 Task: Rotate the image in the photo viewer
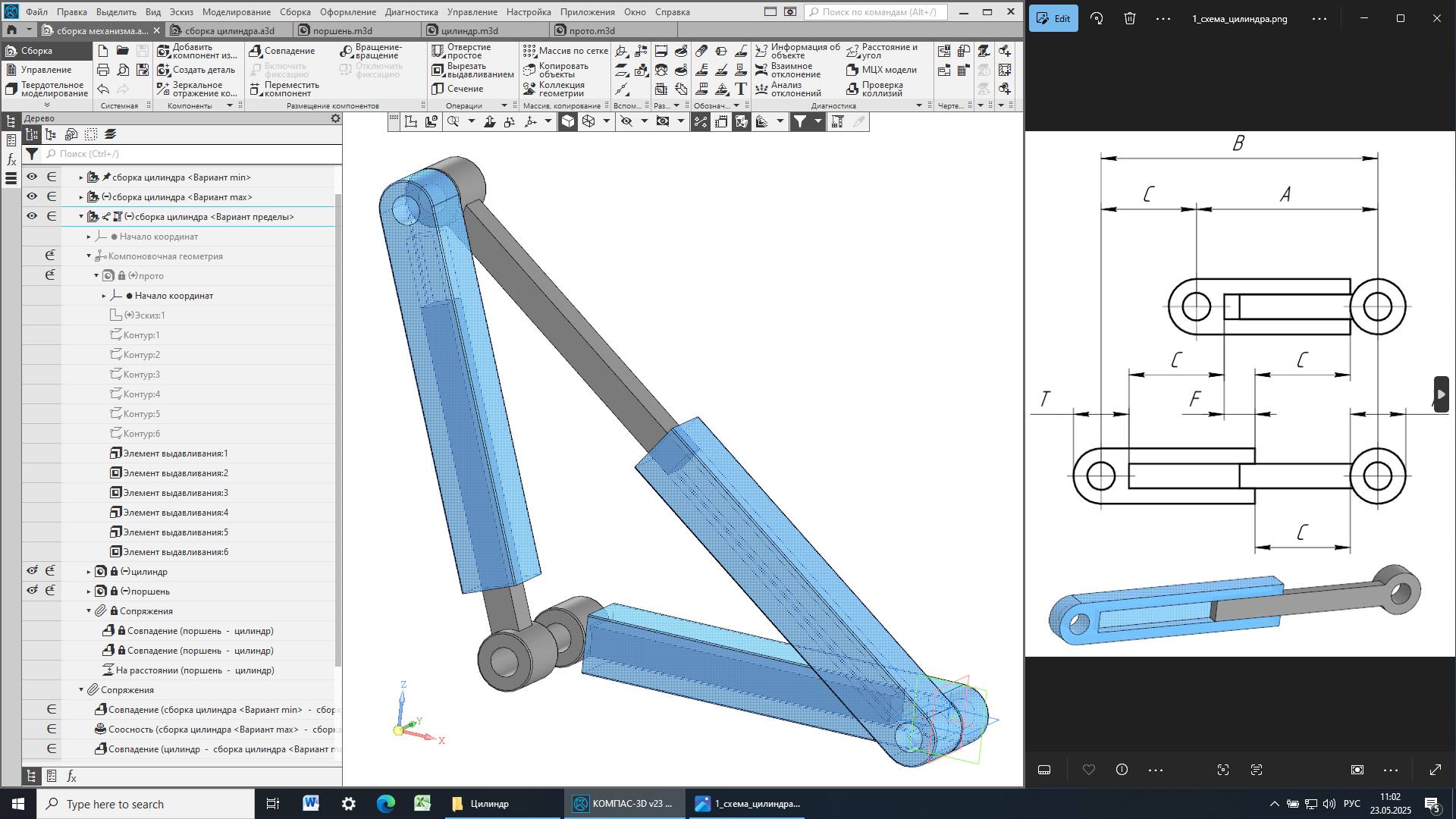1097,18
